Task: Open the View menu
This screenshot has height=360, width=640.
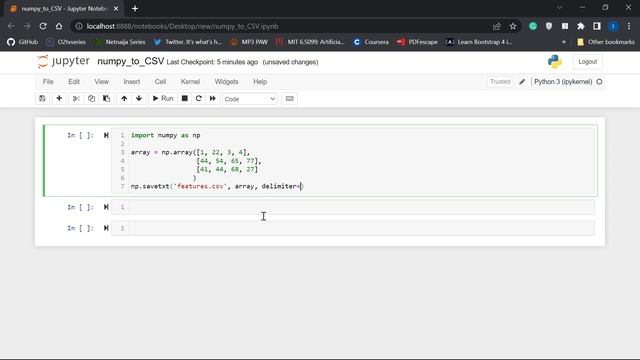Action: pyautogui.click(x=102, y=82)
